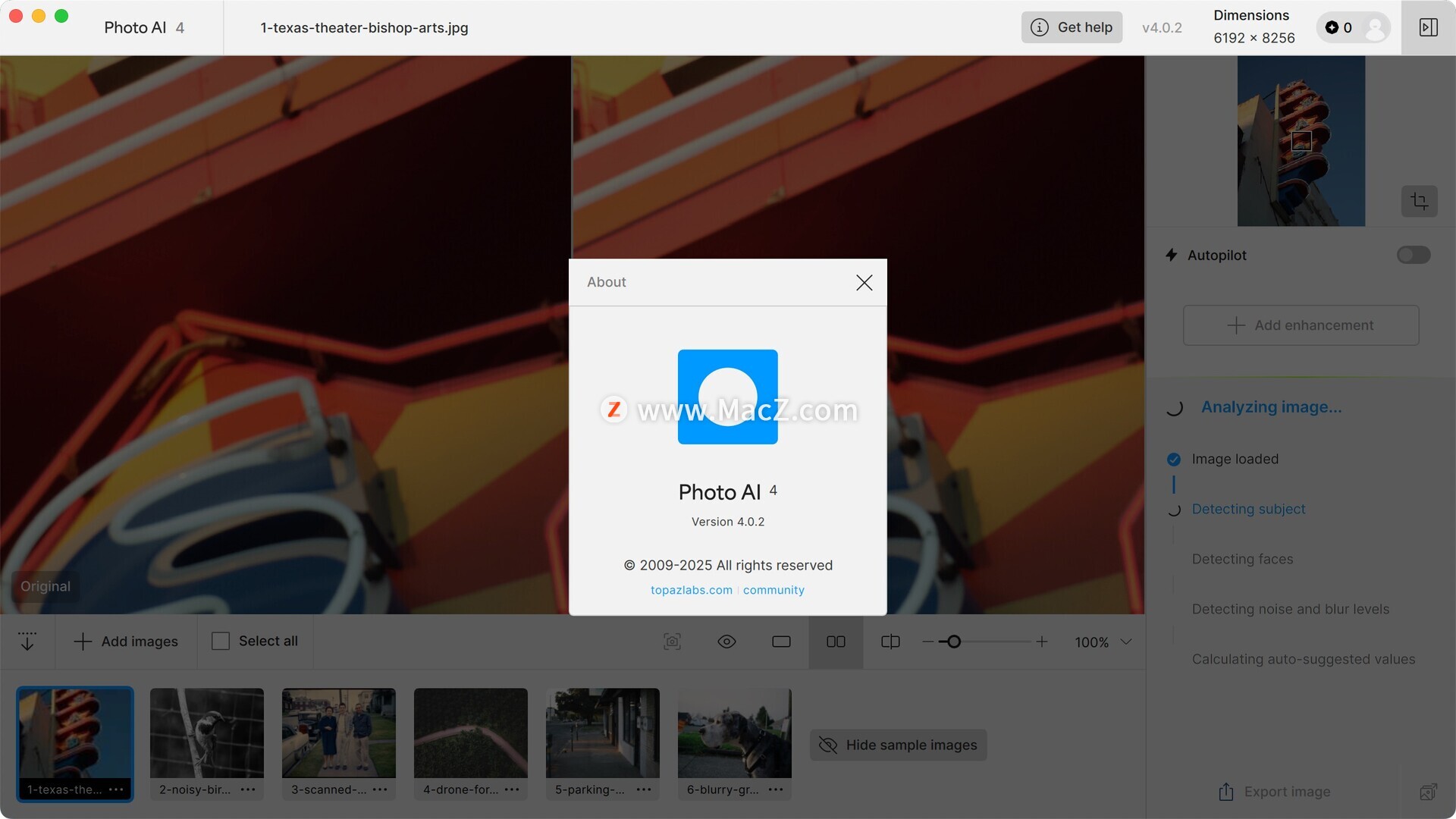Click the file name 1-texas-theater-bishop-arts.jpg
The width and height of the screenshot is (1456, 819).
tap(364, 27)
